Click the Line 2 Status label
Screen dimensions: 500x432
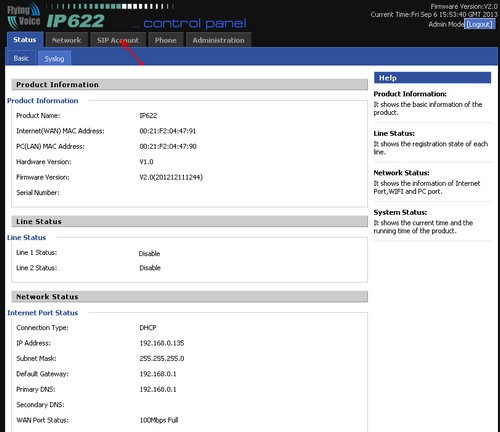[x=36, y=268]
